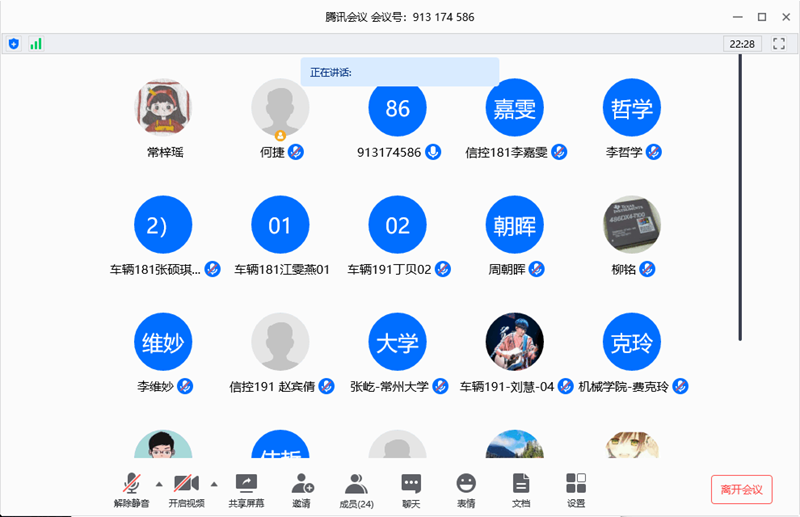This screenshot has height=517, width=800.
Task: Click the 正在讲话 speaking indicator bar
Action: point(399,72)
